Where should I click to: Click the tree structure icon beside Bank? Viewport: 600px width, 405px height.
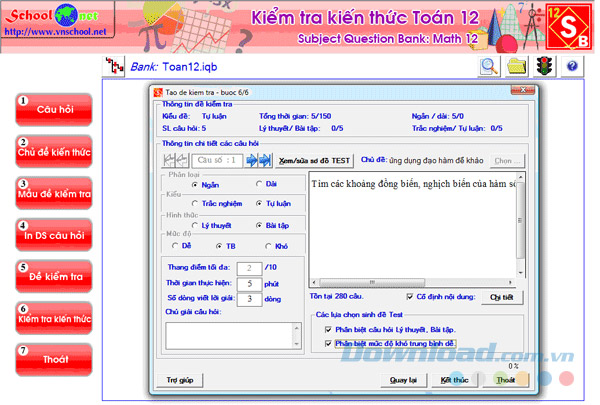(x=114, y=67)
